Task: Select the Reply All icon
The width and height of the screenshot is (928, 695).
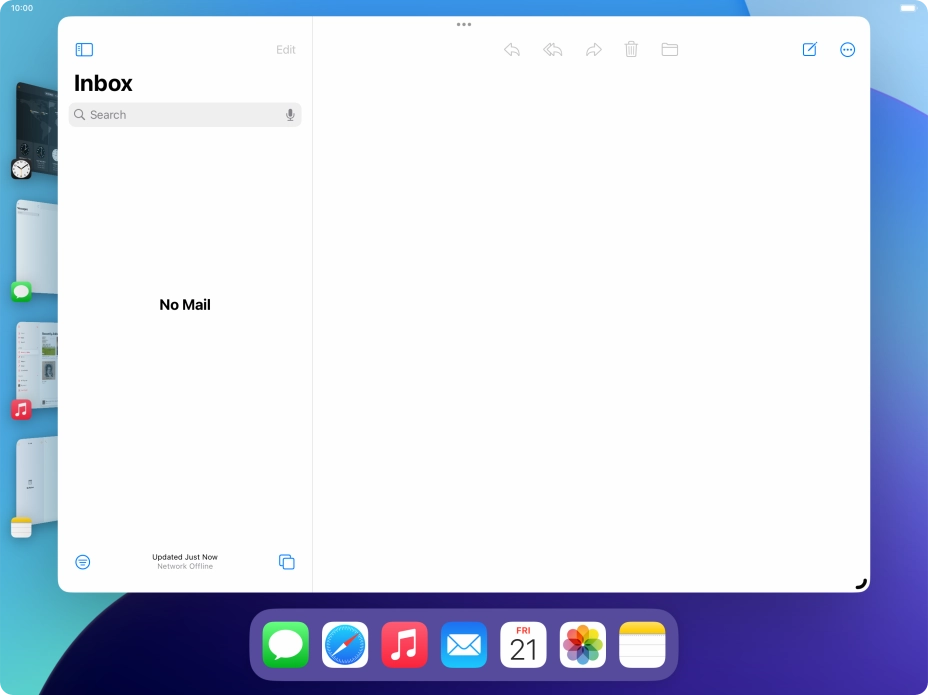Action: point(552,49)
